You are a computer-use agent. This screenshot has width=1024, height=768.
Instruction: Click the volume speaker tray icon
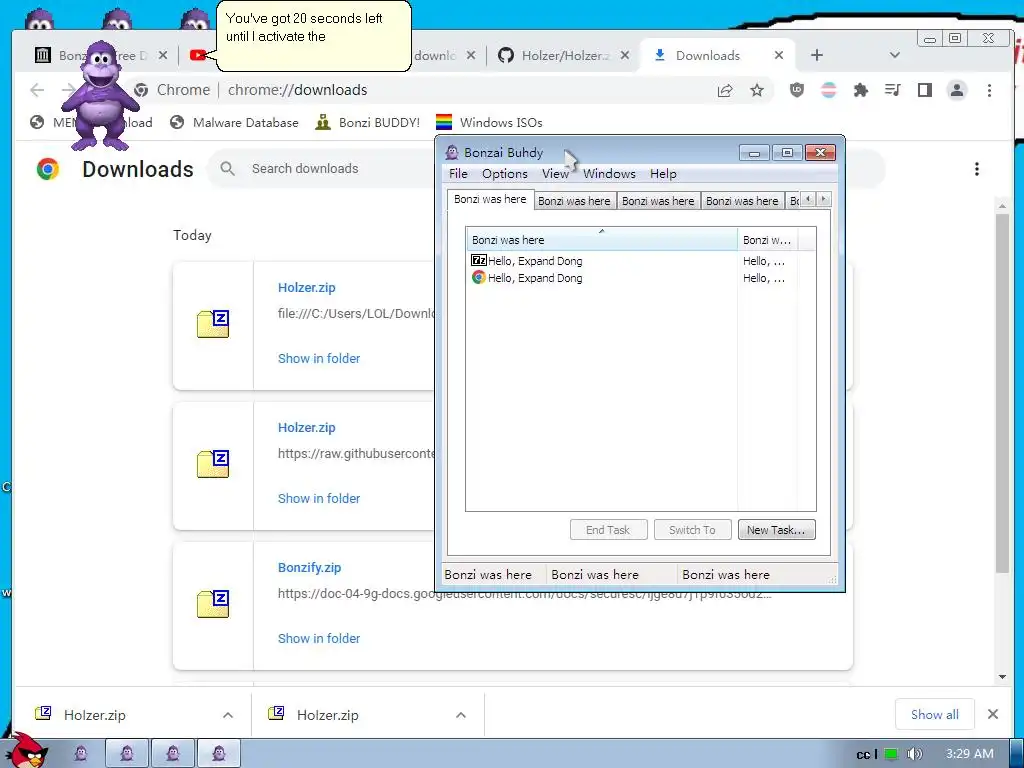[914, 754]
